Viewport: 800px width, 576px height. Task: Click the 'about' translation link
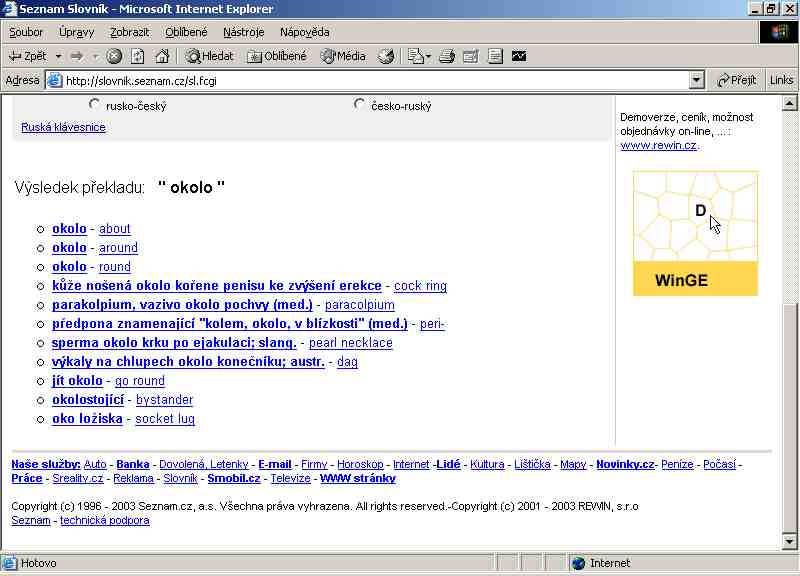click(115, 229)
